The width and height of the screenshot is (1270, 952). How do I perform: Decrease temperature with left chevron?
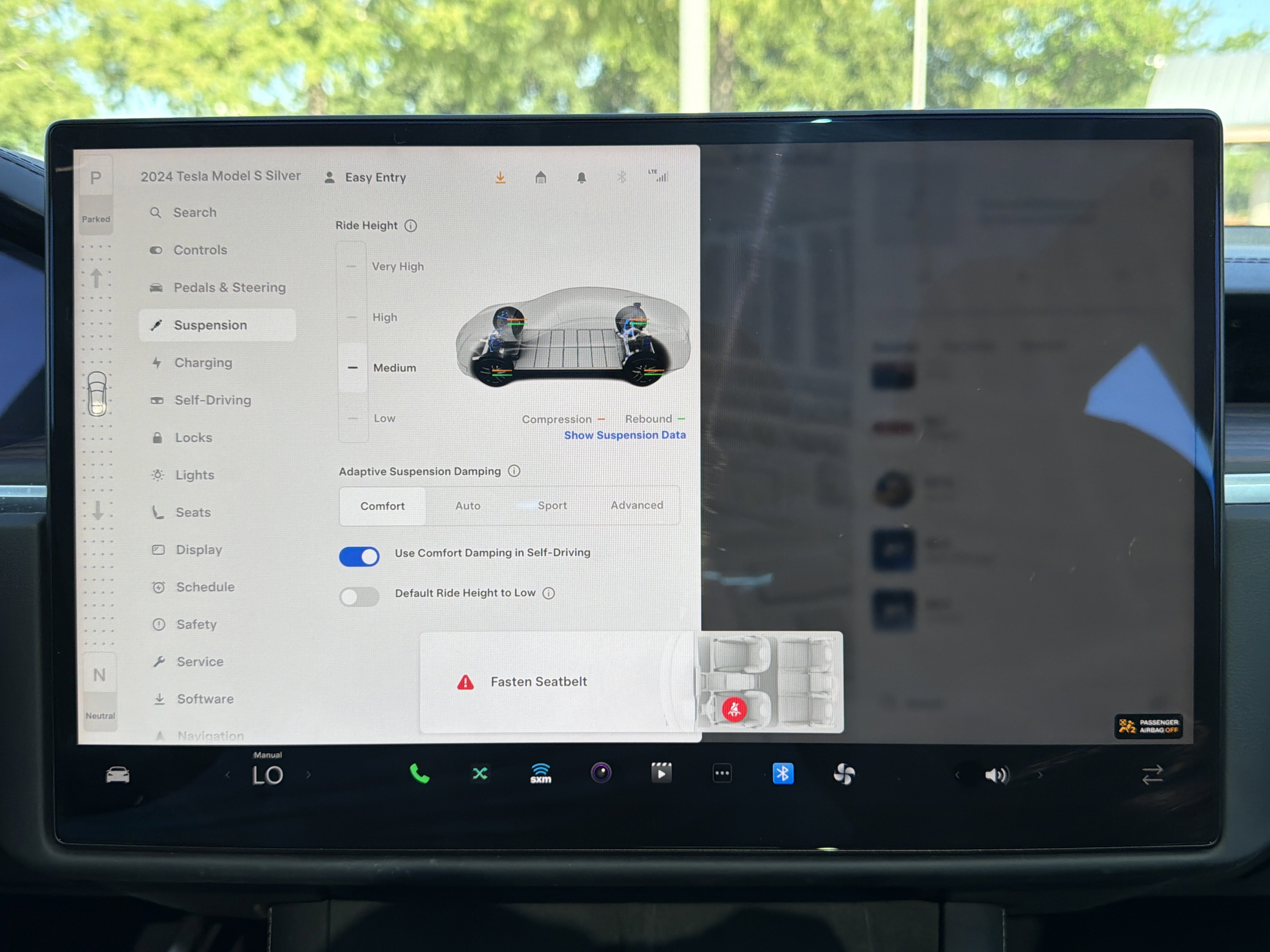pyautogui.click(x=228, y=775)
